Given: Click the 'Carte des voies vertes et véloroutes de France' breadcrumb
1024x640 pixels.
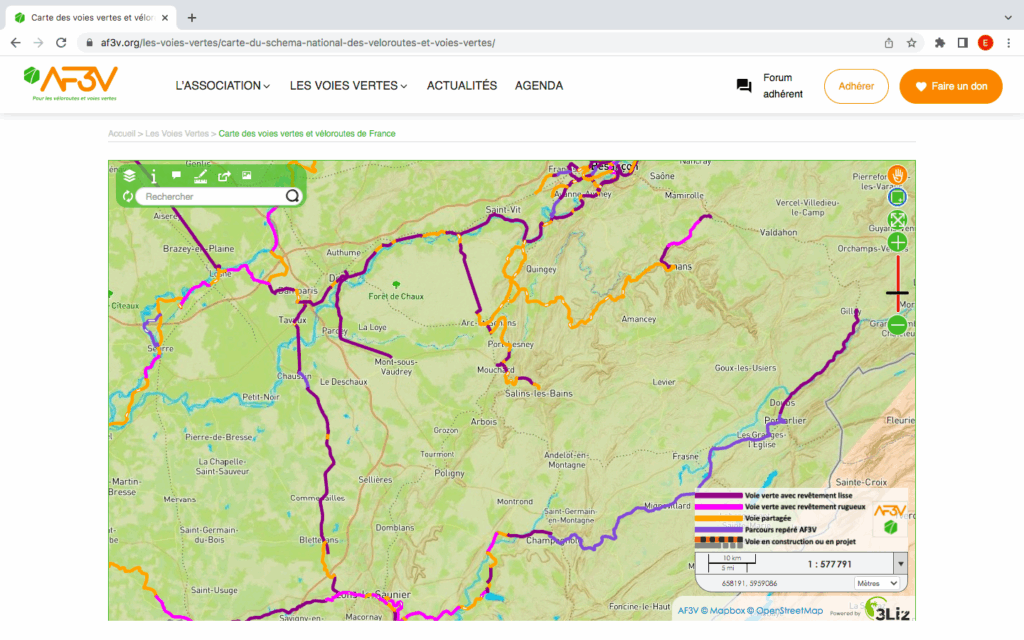Looking at the screenshot, I should pyautogui.click(x=307, y=133).
